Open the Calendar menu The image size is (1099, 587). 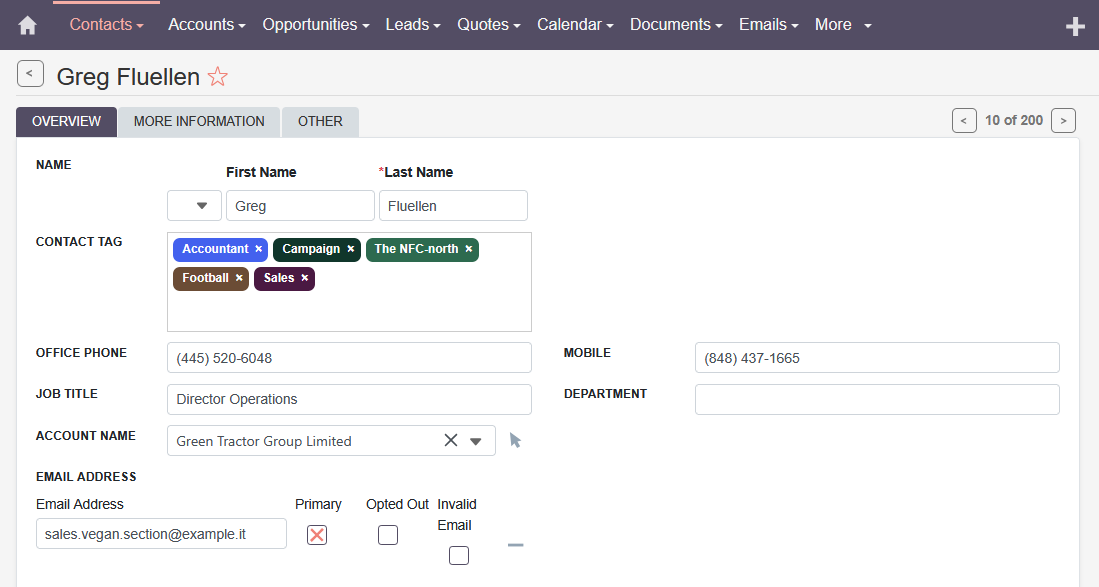coord(575,25)
